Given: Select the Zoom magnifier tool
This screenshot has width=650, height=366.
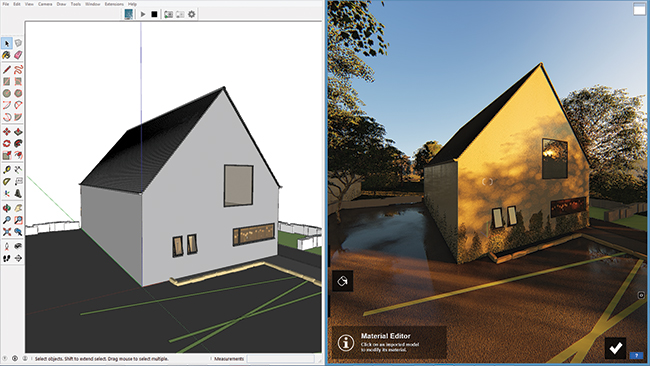Looking at the screenshot, I should coord(7,220).
